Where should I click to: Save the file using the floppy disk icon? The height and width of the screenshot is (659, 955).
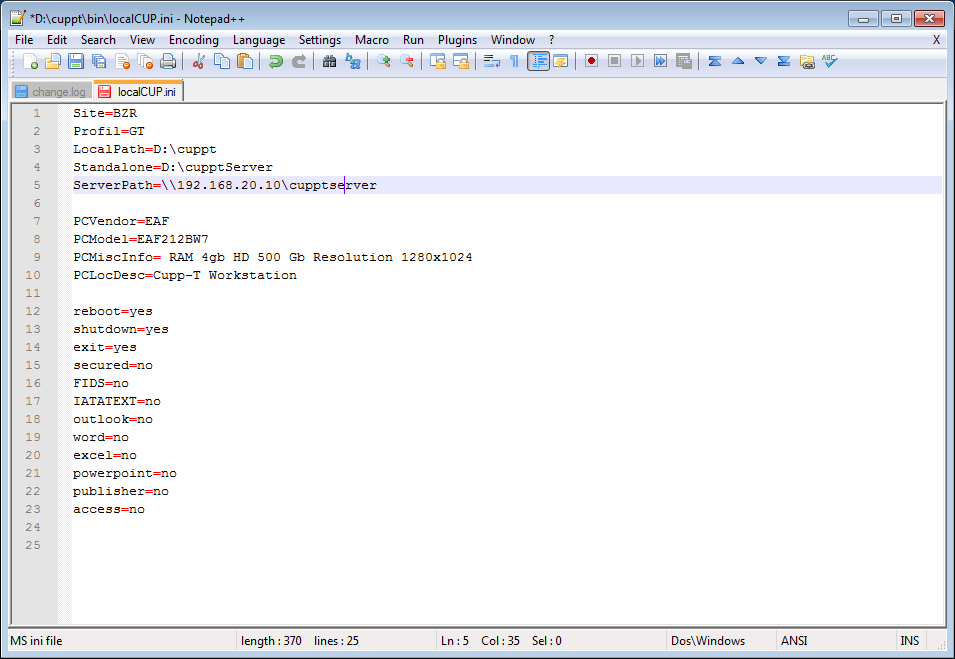(x=76, y=62)
